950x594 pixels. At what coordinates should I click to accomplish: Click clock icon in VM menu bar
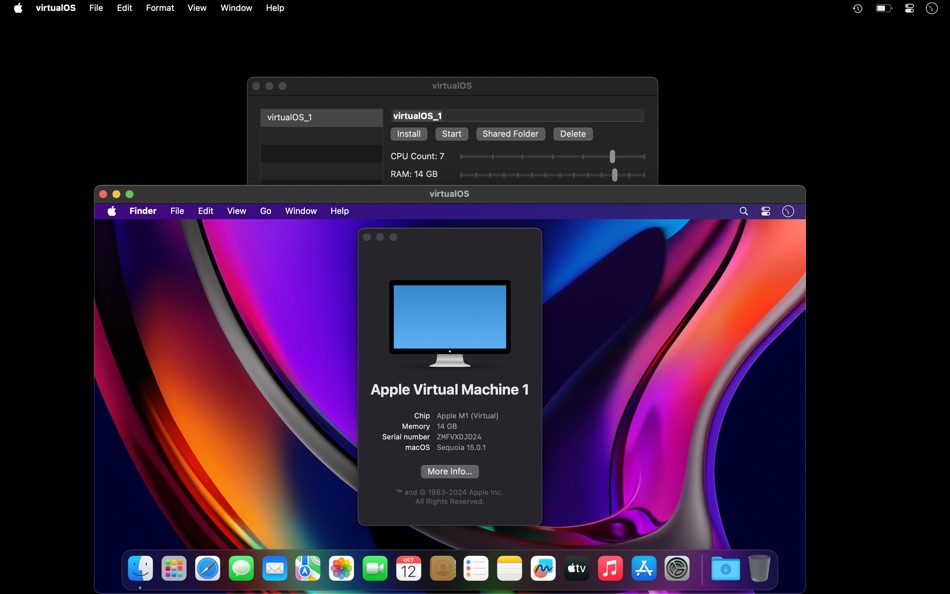[x=788, y=211]
